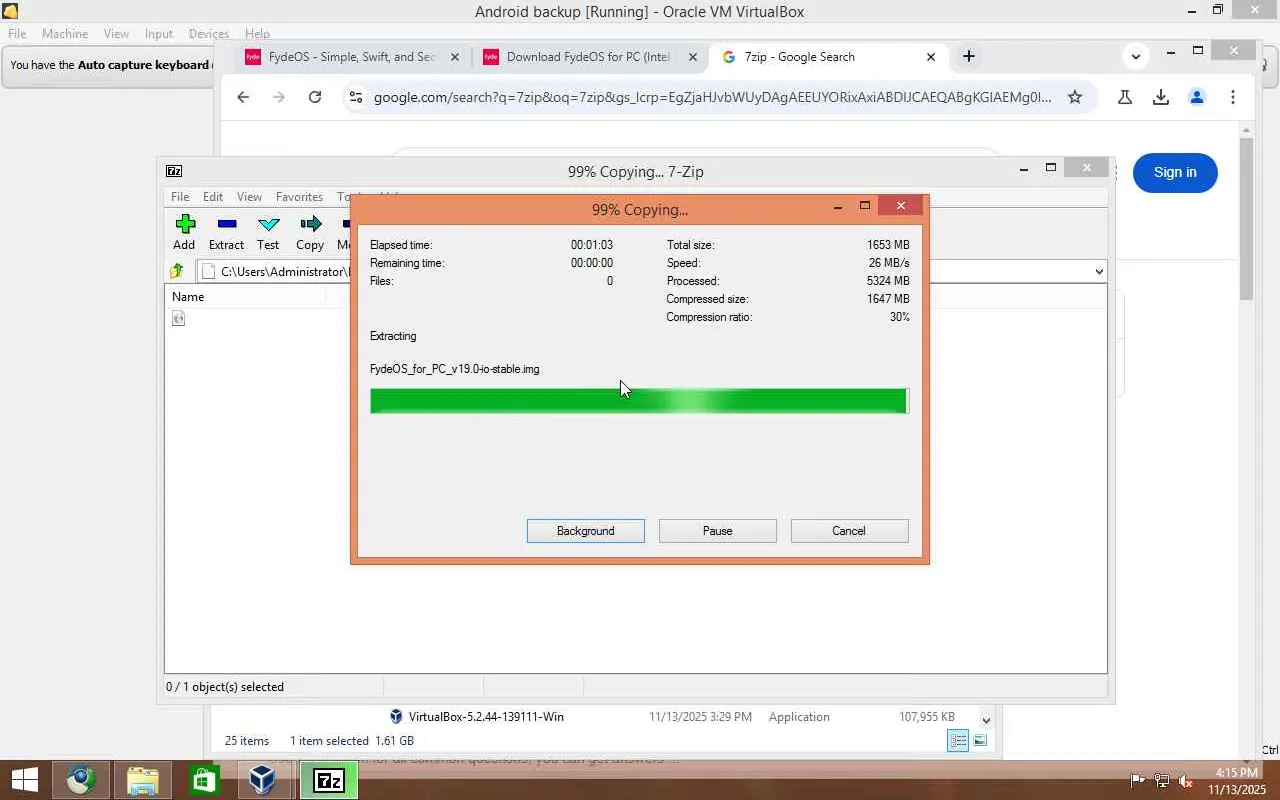Click the Explorer file list down arrow

pos(986,720)
